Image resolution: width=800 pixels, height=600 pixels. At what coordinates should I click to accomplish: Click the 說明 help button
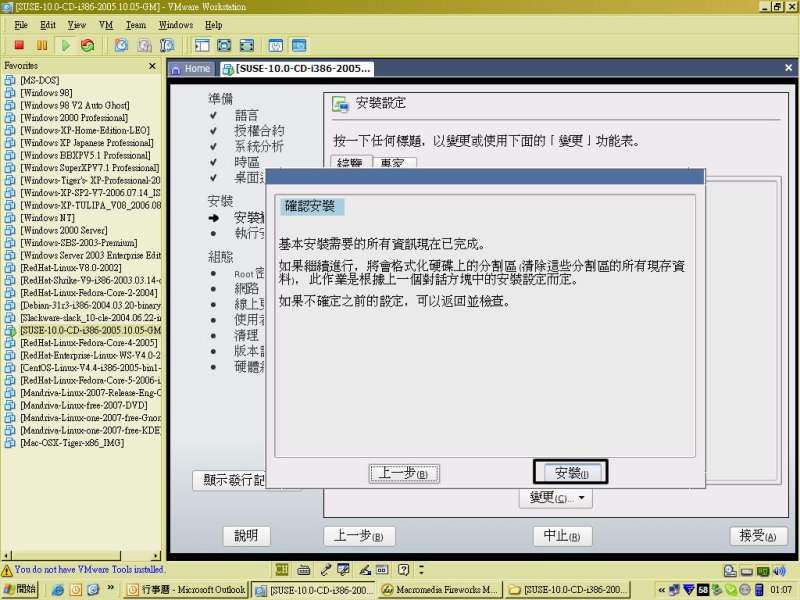point(246,536)
